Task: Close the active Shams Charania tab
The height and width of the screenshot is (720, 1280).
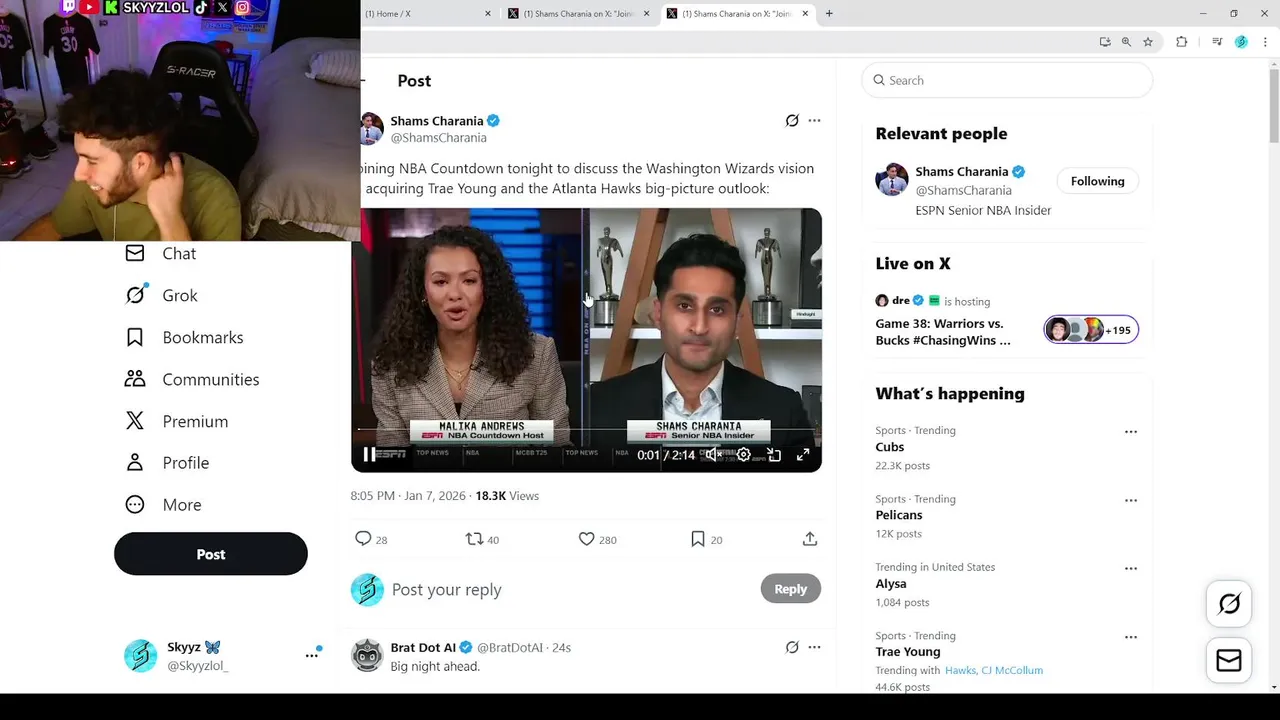Action: (x=805, y=14)
